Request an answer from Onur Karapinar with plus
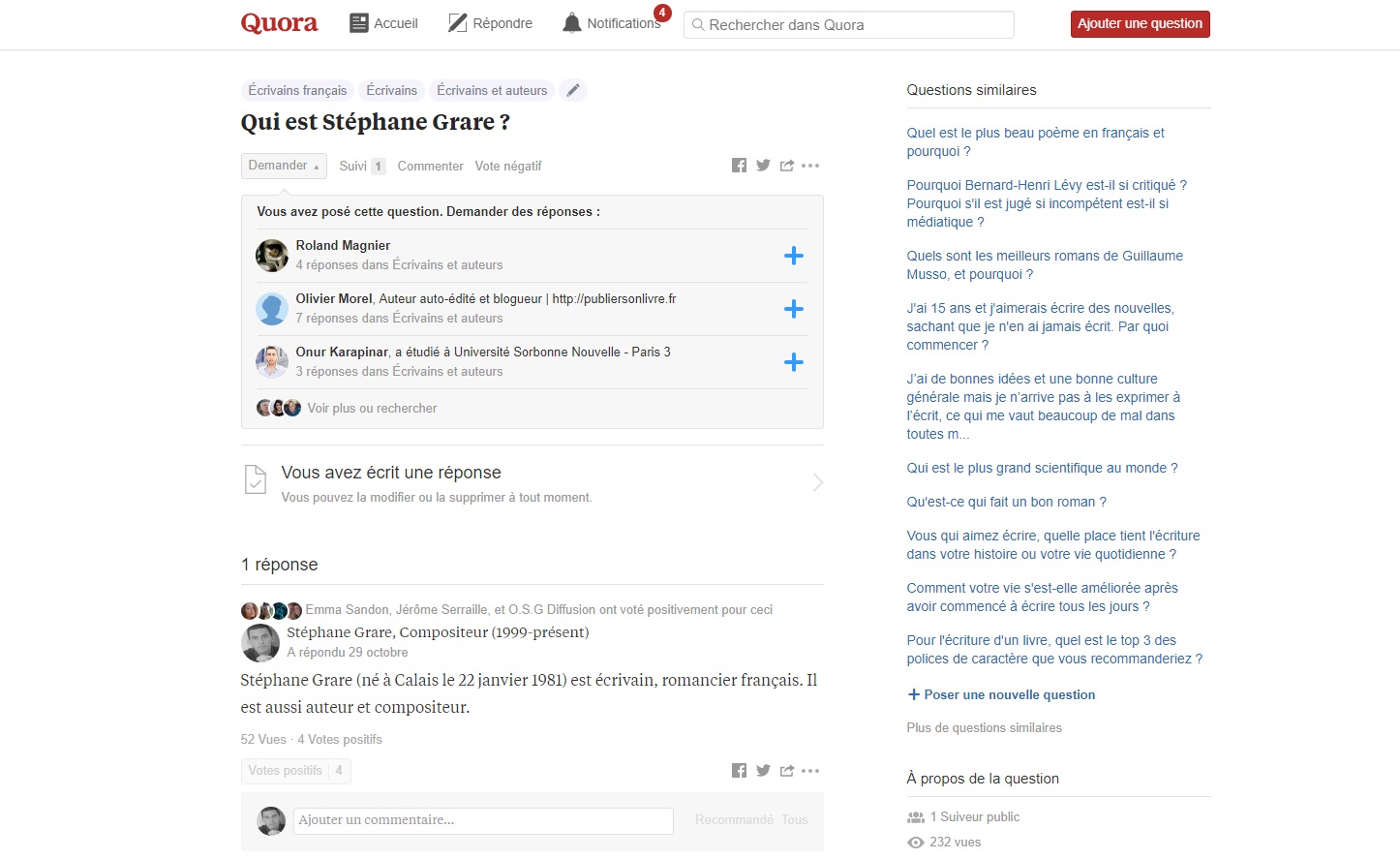1400x859 pixels. [x=793, y=362]
